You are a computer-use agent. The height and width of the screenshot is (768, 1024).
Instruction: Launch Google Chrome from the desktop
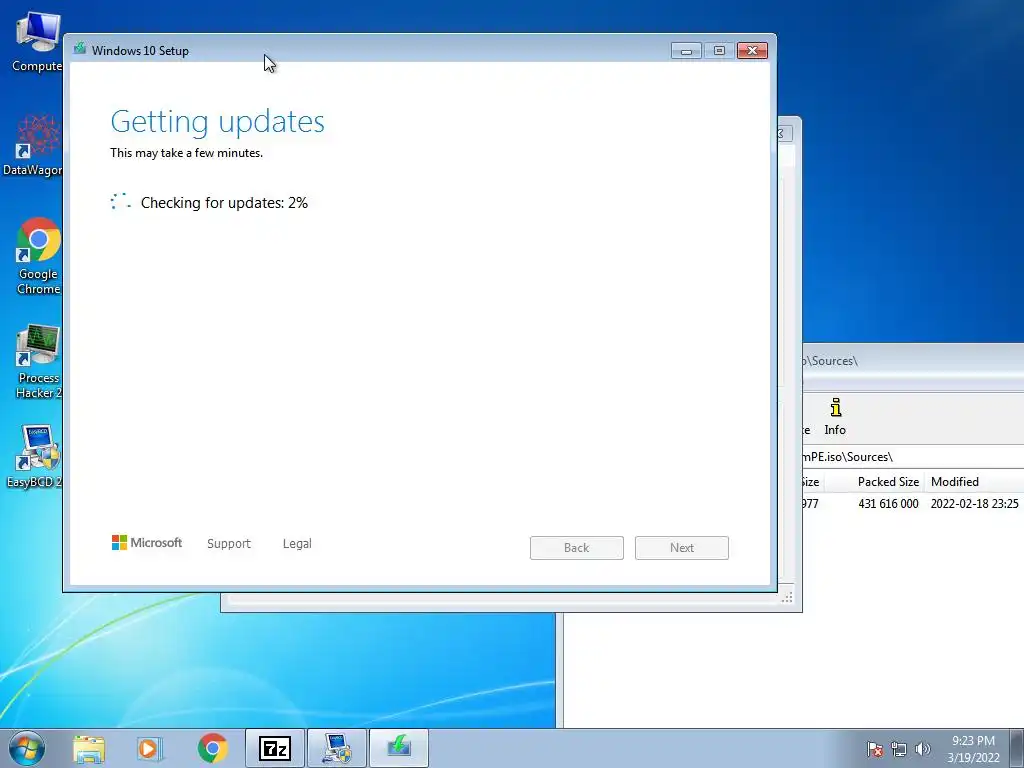(38, 256)
